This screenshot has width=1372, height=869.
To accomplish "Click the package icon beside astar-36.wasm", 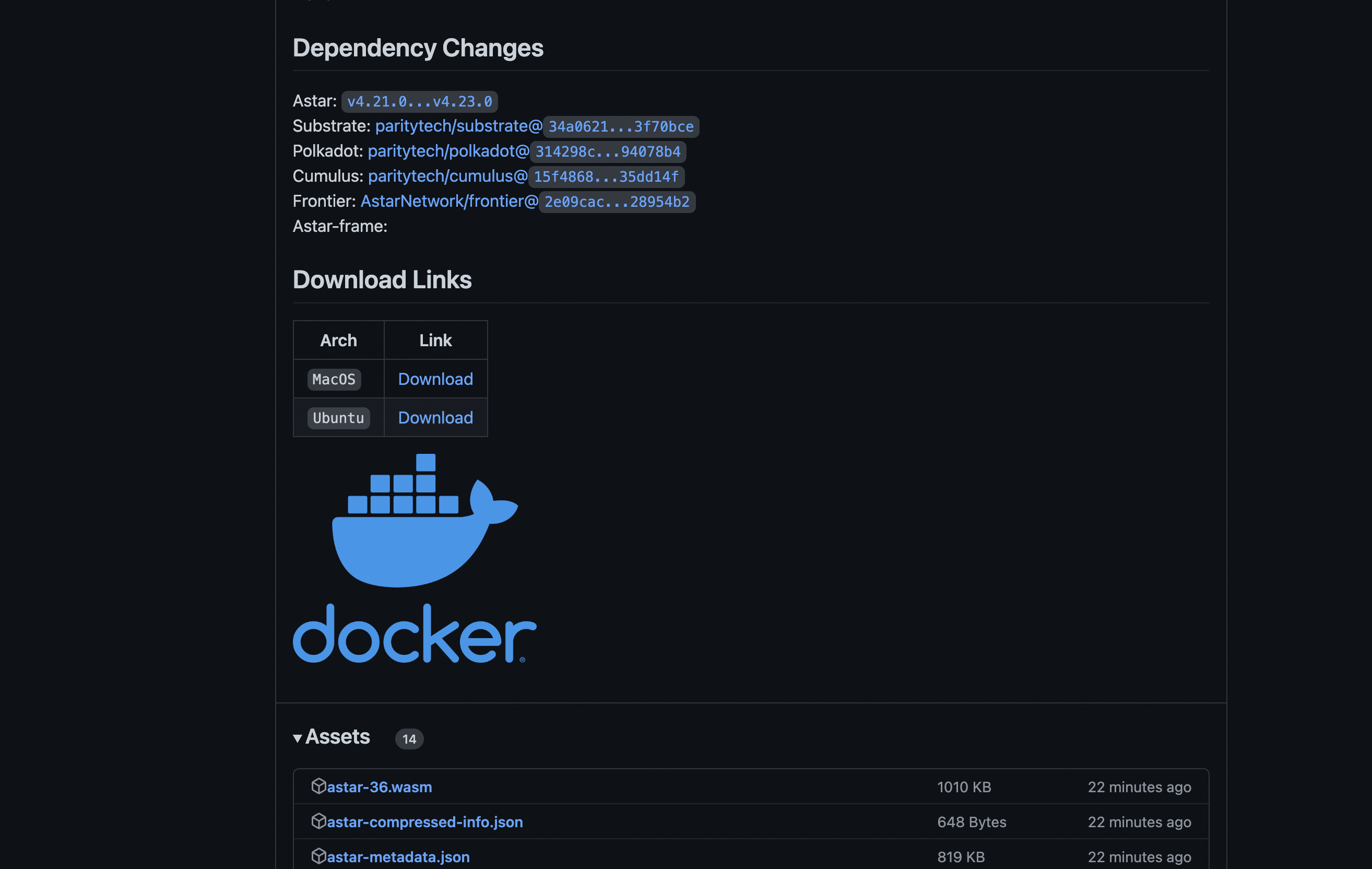I will 318,786.
